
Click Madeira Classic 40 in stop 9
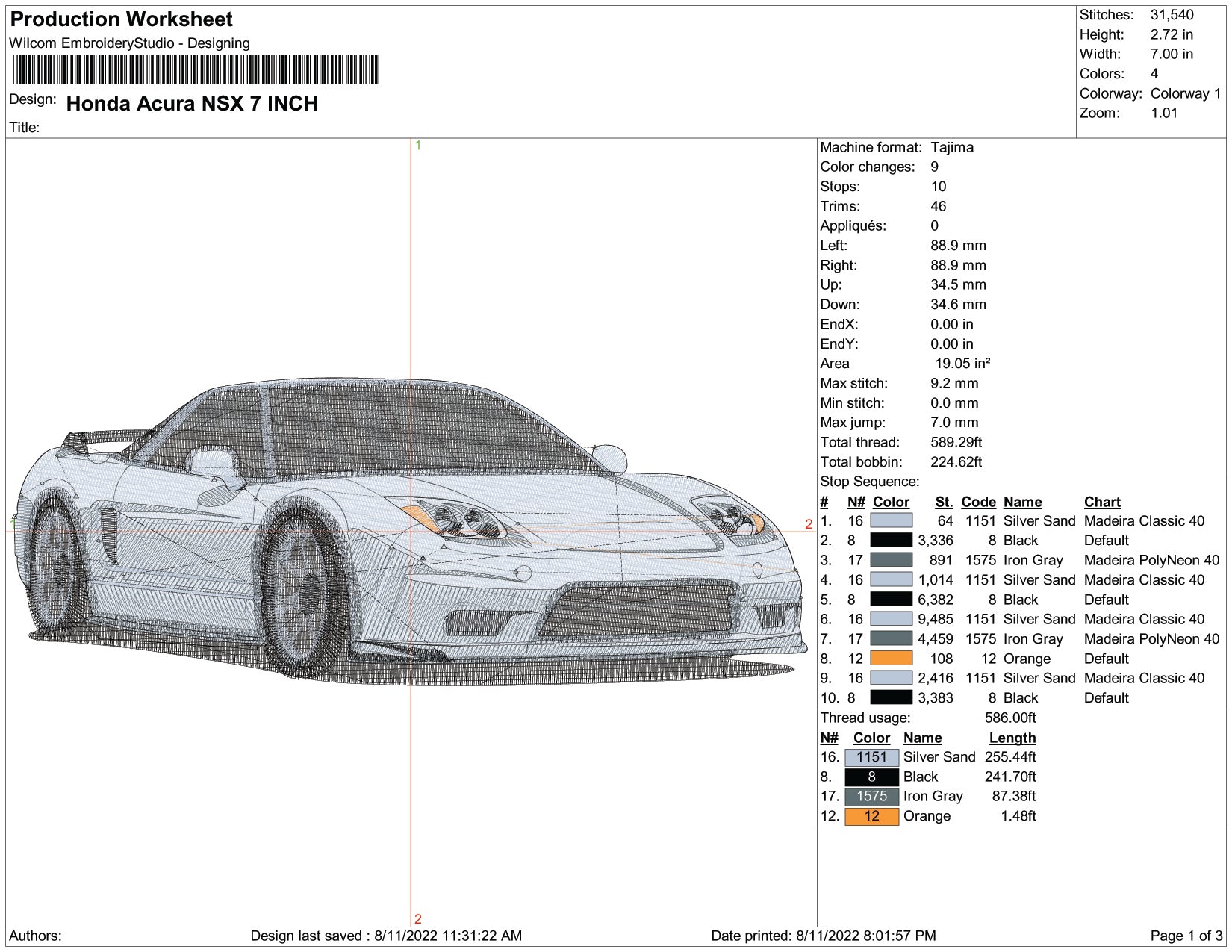click(x=1144, y=678)
